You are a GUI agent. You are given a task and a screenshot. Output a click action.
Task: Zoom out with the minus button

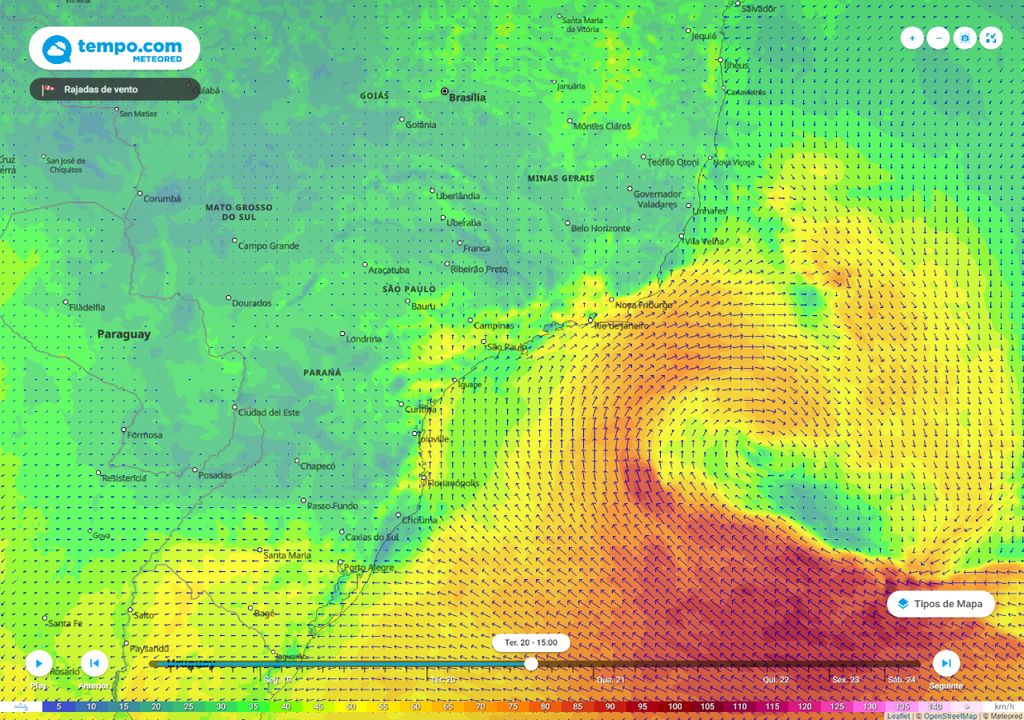tap(938, 38)
